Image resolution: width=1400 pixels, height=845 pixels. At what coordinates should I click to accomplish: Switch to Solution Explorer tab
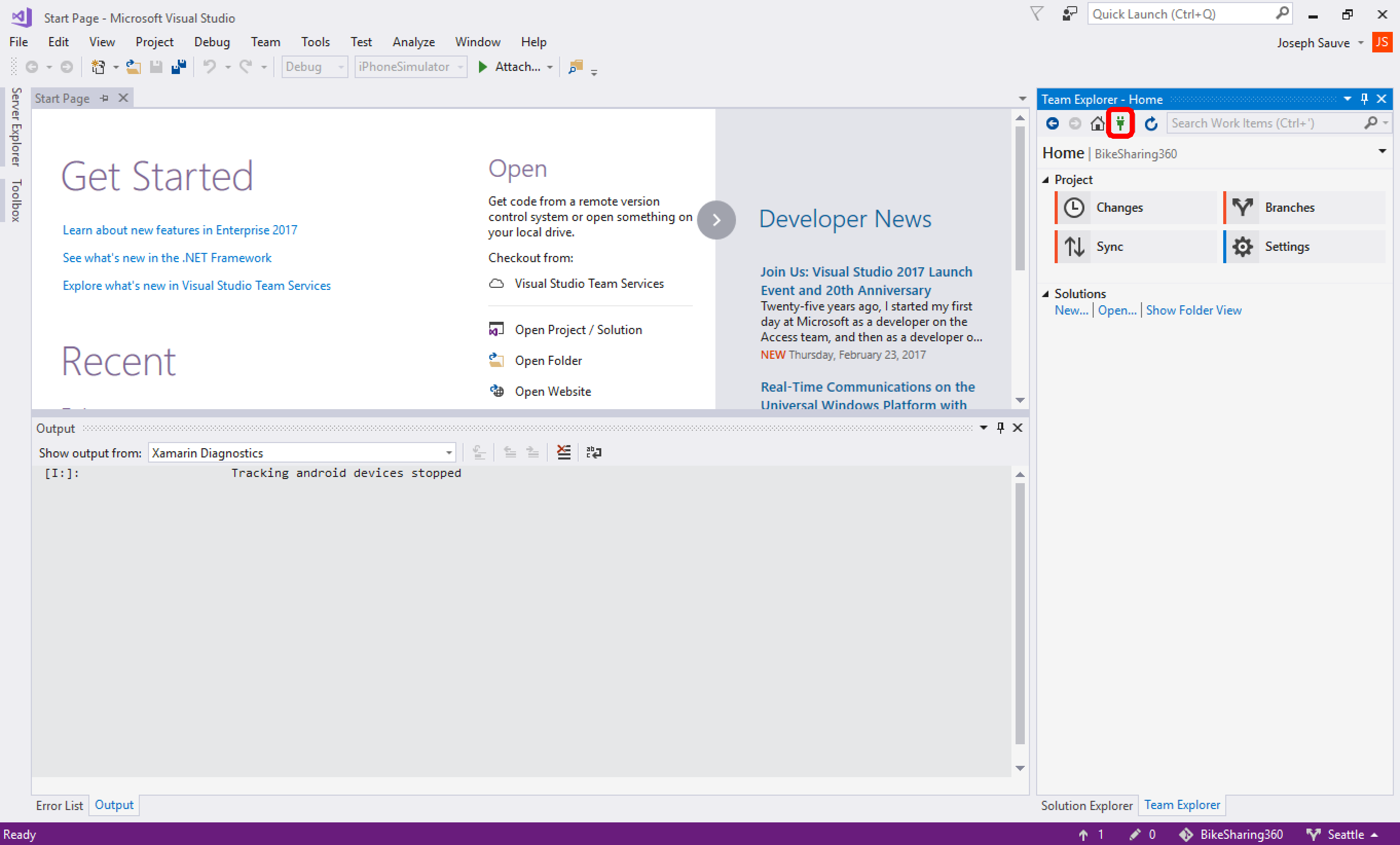1086,806
